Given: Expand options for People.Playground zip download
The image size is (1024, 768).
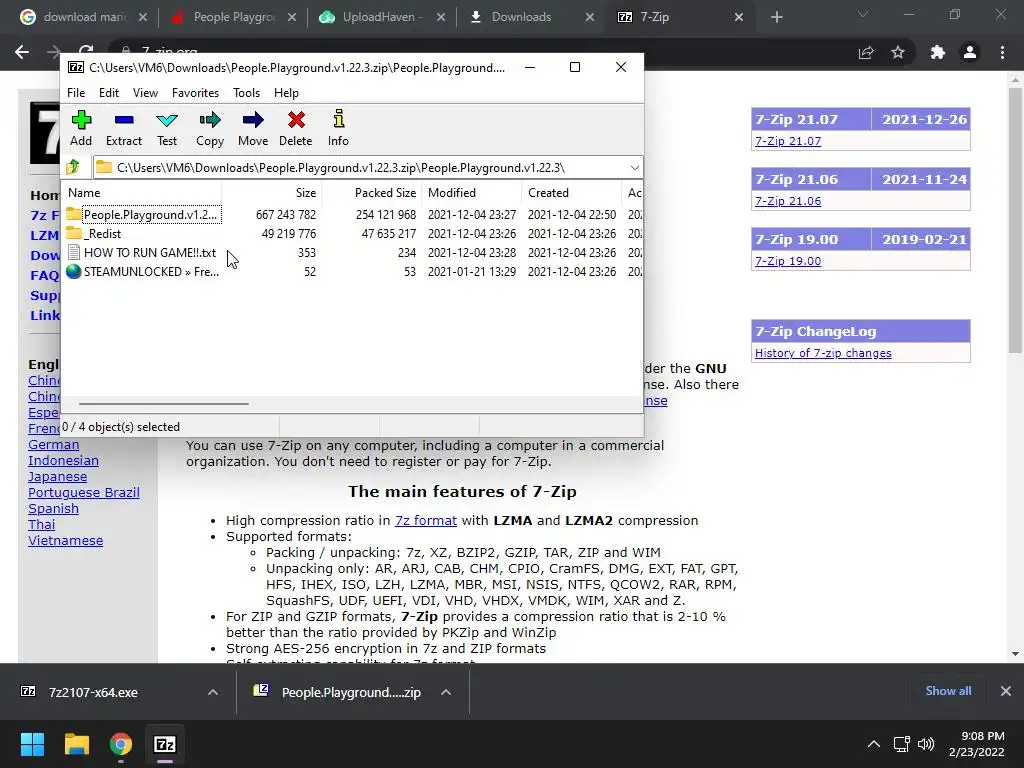Looking at the screenshot, I should 446,692.
